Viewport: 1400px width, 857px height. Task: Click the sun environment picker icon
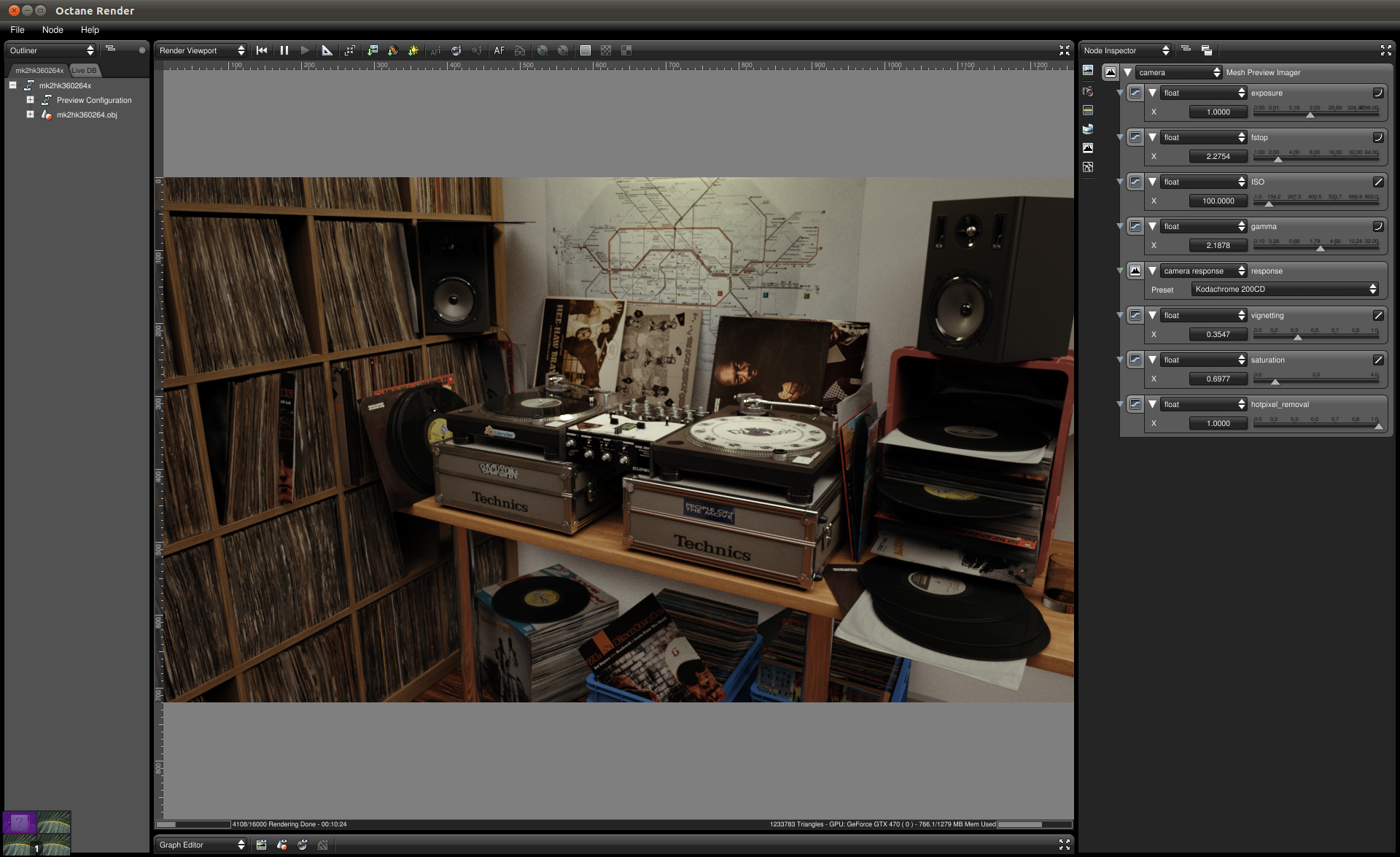(413, 50)
